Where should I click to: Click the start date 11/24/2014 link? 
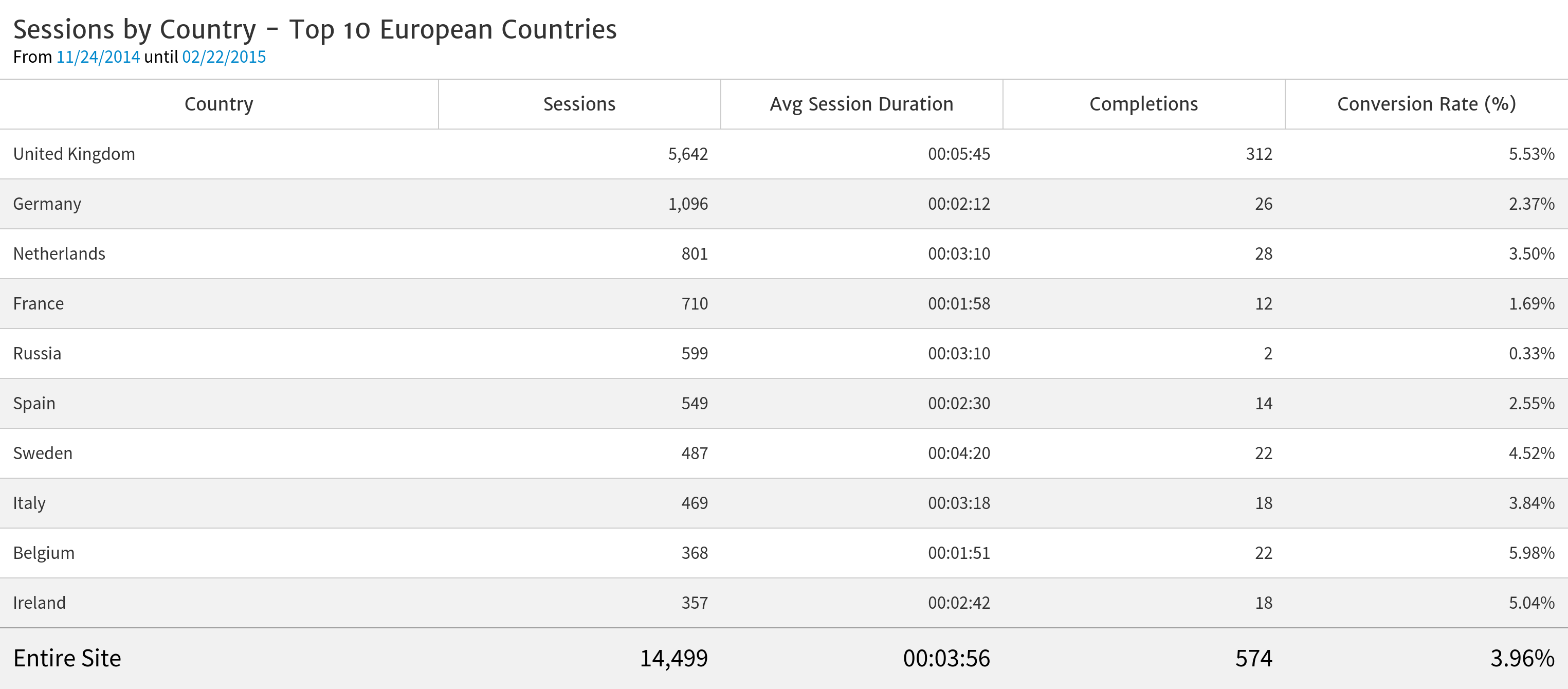click(x=98, y=57)
